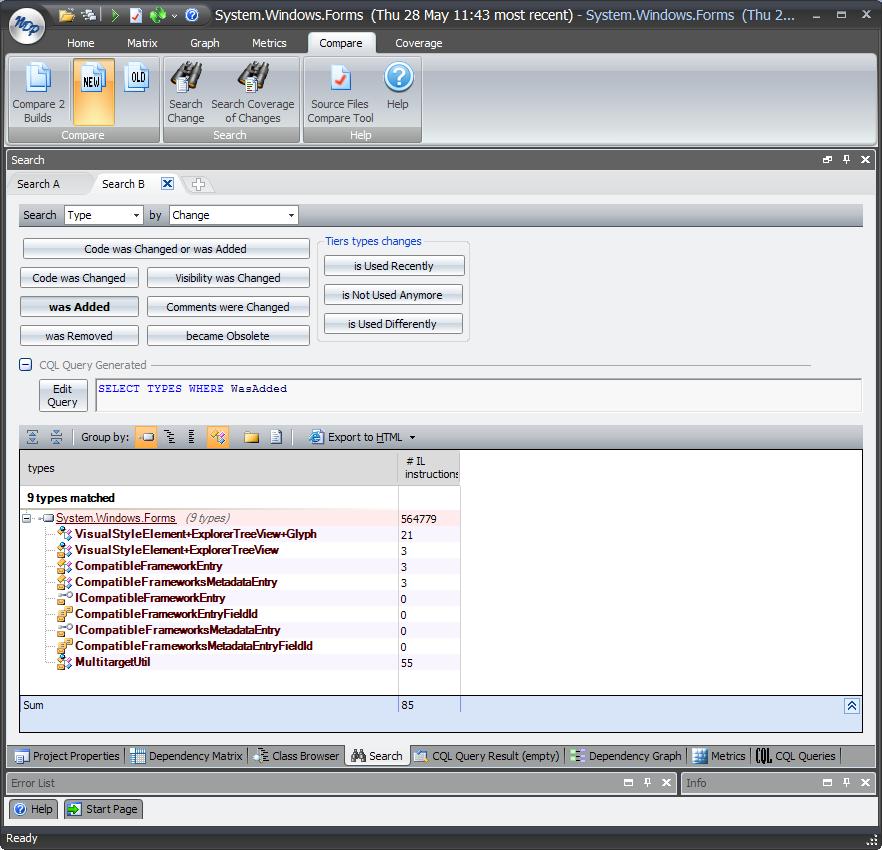Image resolution: width=882 pixels, height=850 pixels.
Task: Click the green refresh arrows icon
Action: point(158,15)
